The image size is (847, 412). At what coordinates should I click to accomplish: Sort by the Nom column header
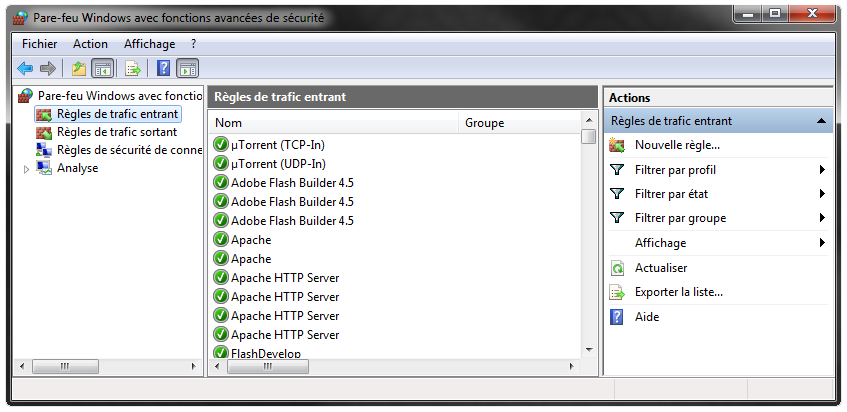334,123
